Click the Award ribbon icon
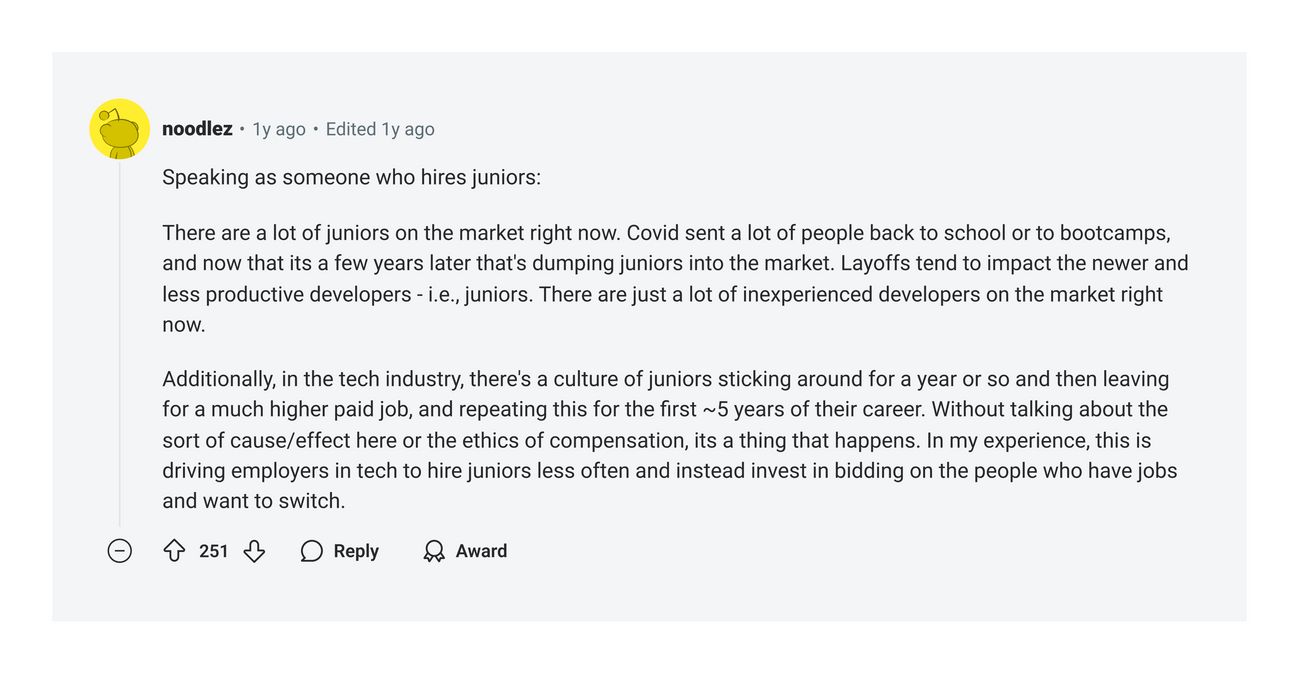 [434, 551]
